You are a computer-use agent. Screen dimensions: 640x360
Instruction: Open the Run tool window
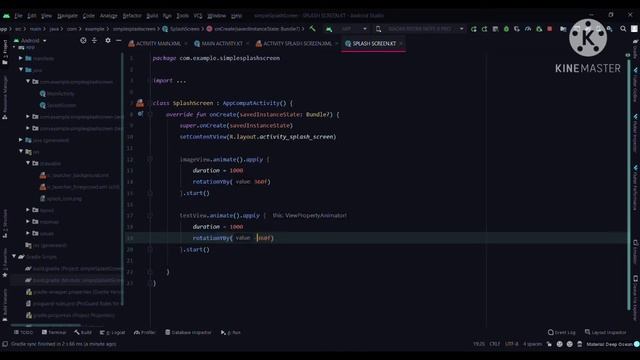(x=231, y=332)
